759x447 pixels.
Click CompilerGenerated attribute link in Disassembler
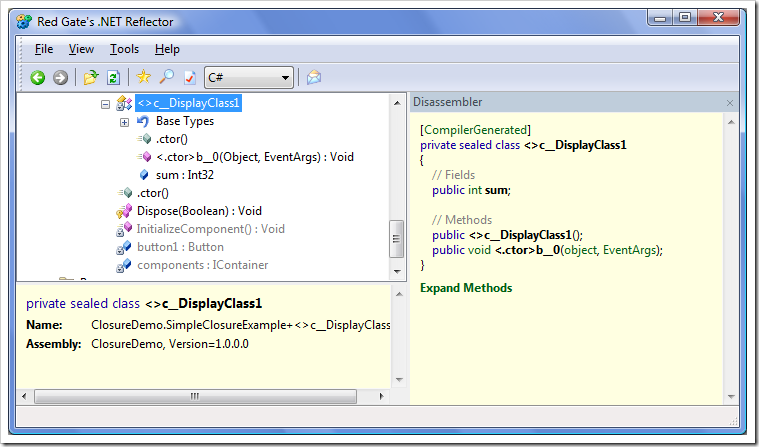(475, 130)
